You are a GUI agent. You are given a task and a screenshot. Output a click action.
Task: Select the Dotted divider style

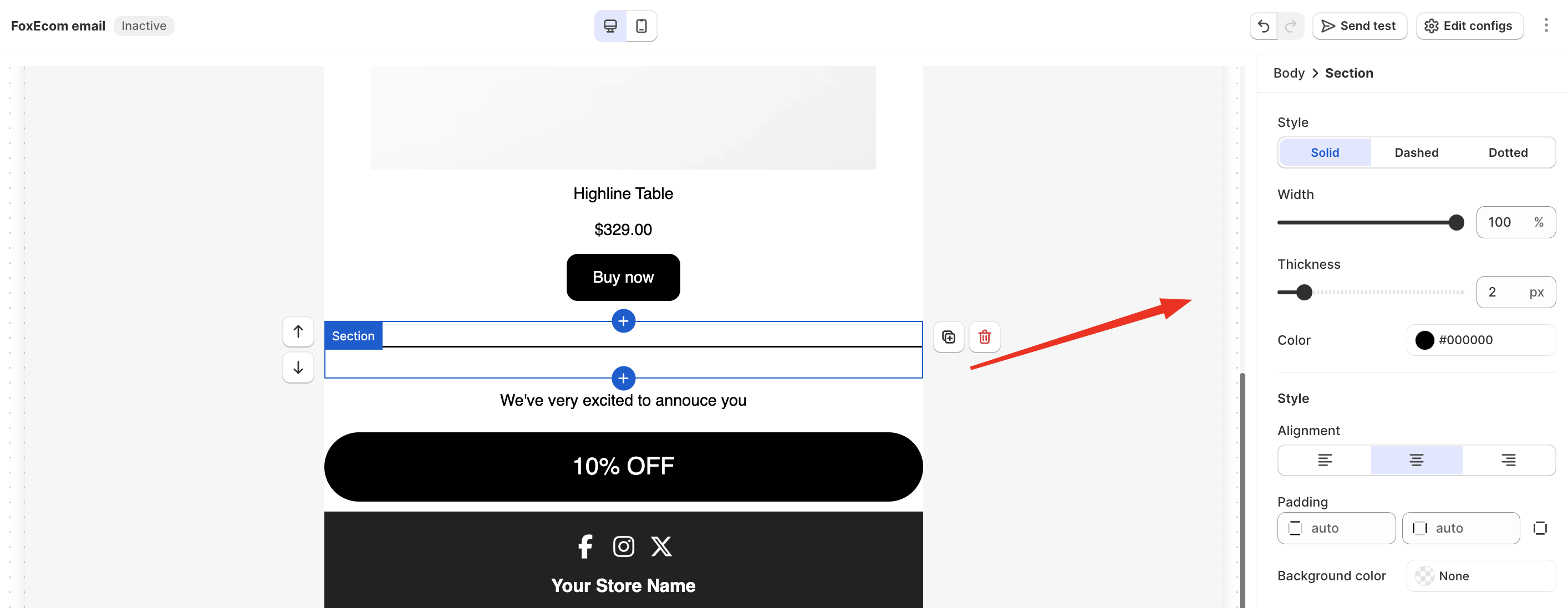1507,153
